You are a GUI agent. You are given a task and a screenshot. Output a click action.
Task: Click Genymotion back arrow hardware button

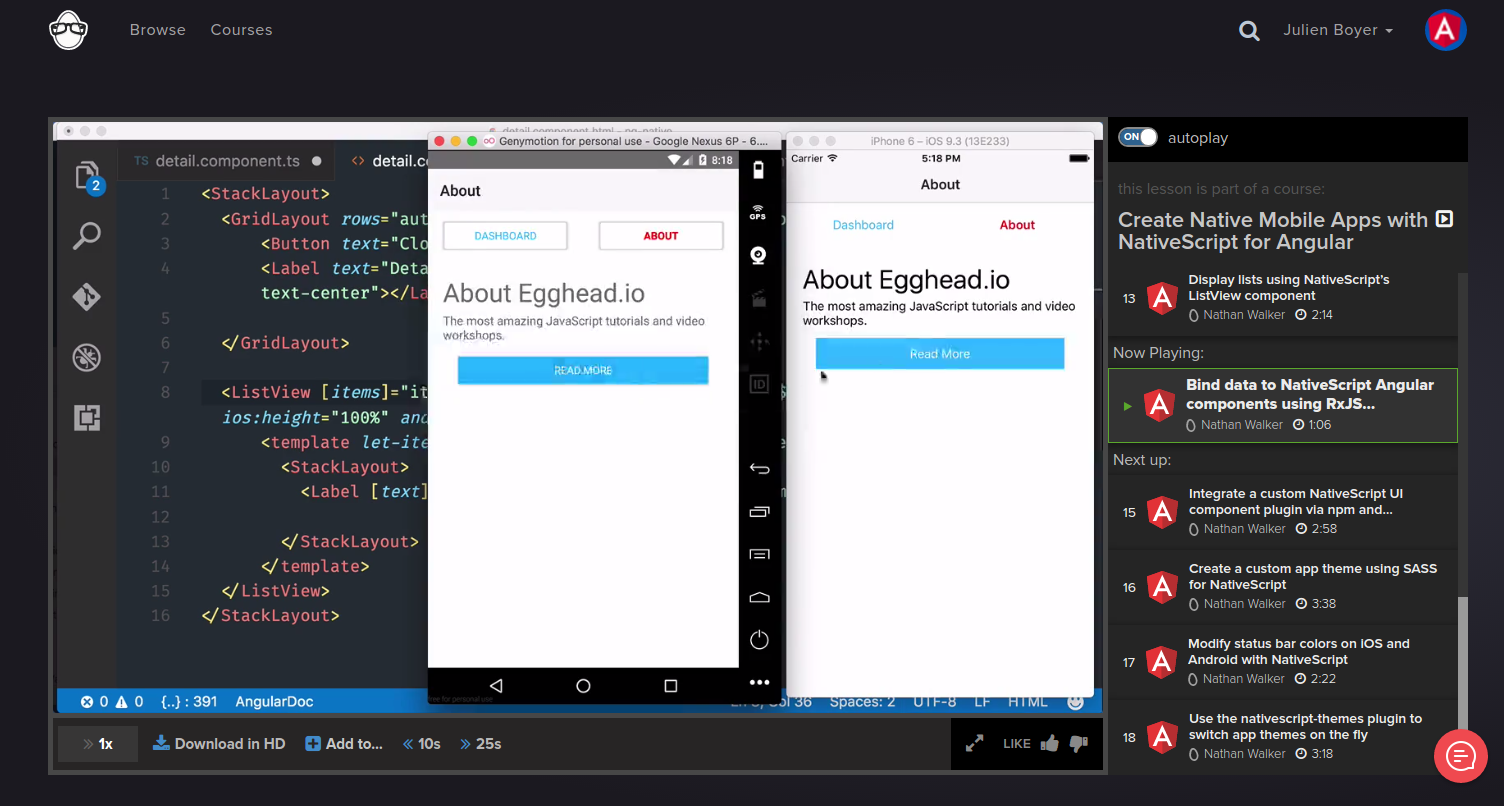(759, 469)
